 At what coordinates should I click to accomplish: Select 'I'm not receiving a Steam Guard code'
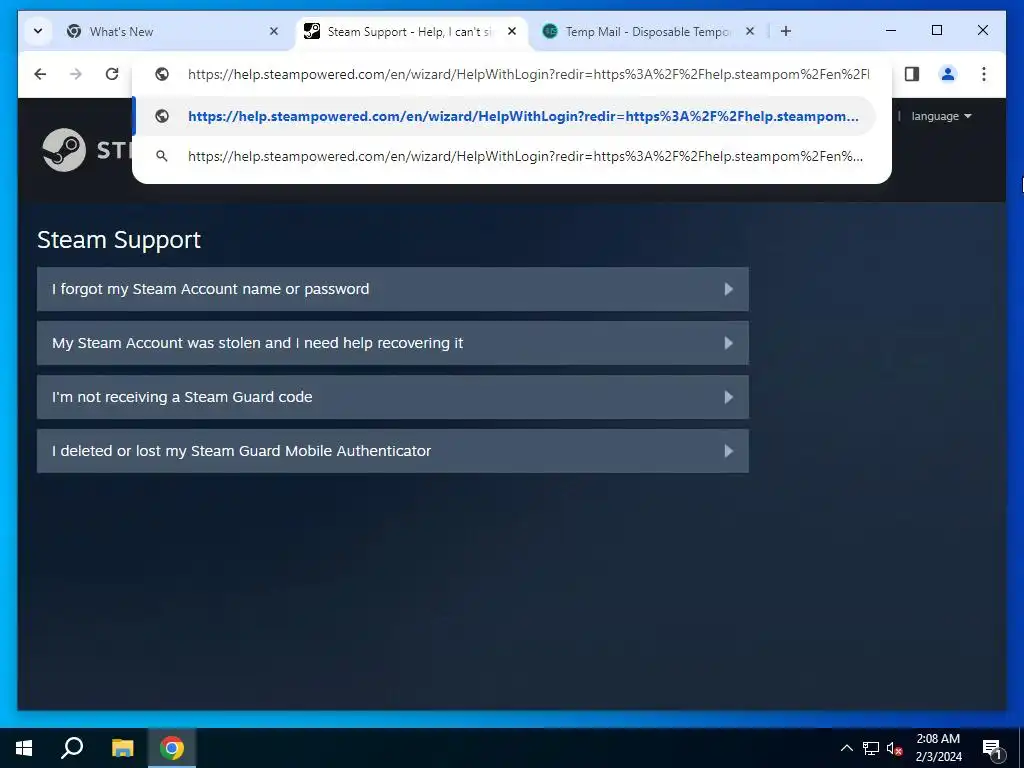click(392, 397)
